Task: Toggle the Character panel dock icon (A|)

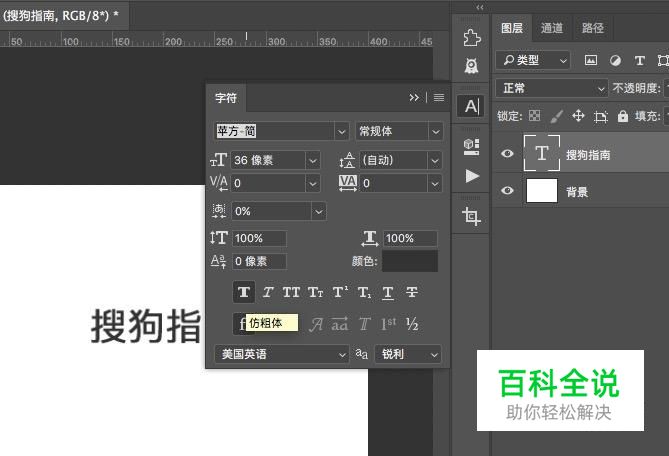Action: point(471,106)
